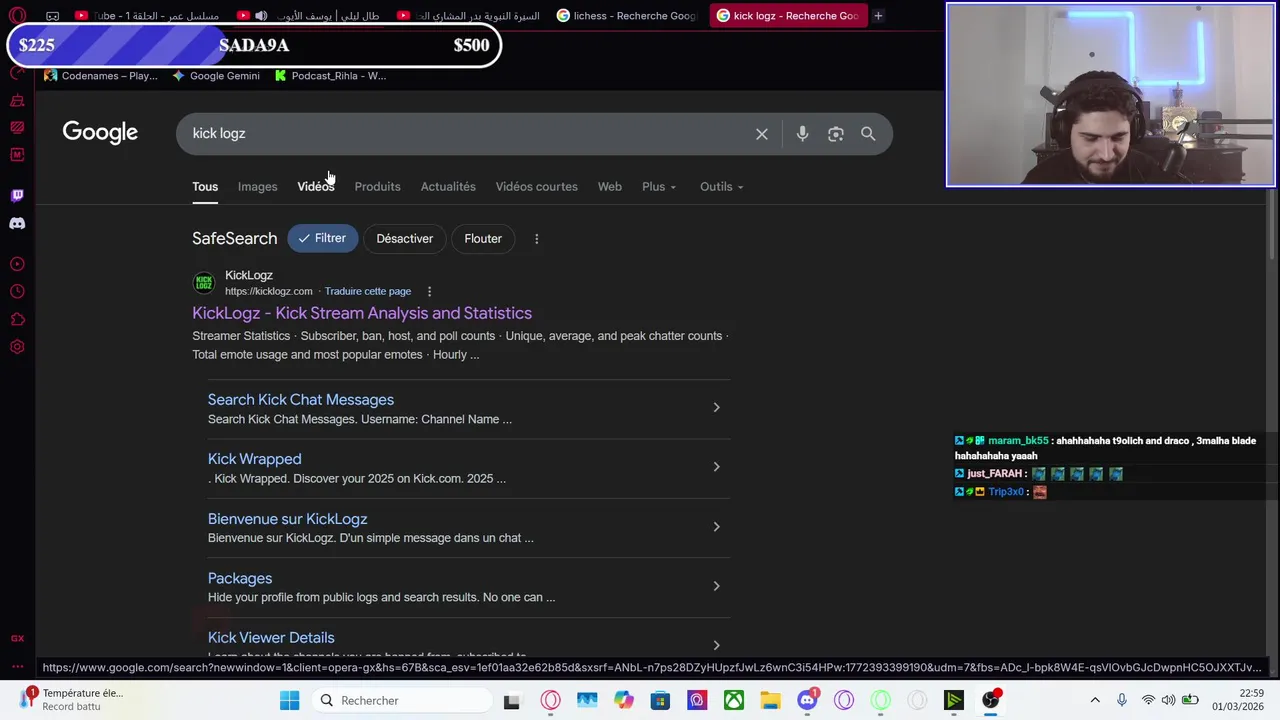1280x720 pixels.
Task: Switch to lichess Recherche Google browser tab
Action: (x=628, y=15)
